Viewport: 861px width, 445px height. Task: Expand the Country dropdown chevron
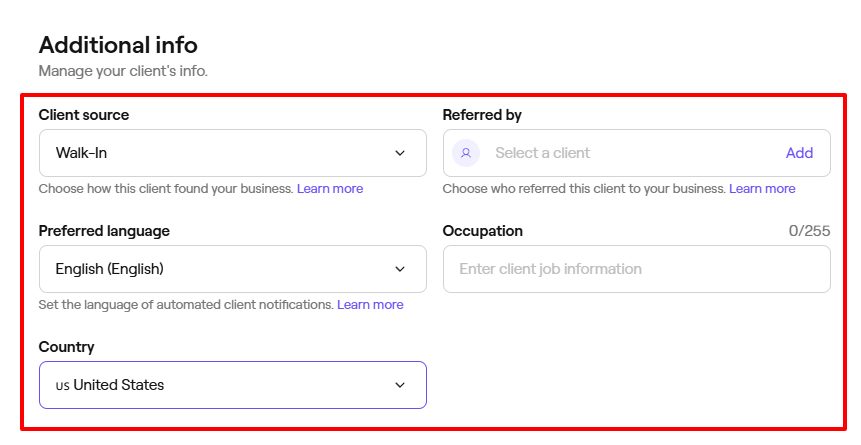point(400,385)
